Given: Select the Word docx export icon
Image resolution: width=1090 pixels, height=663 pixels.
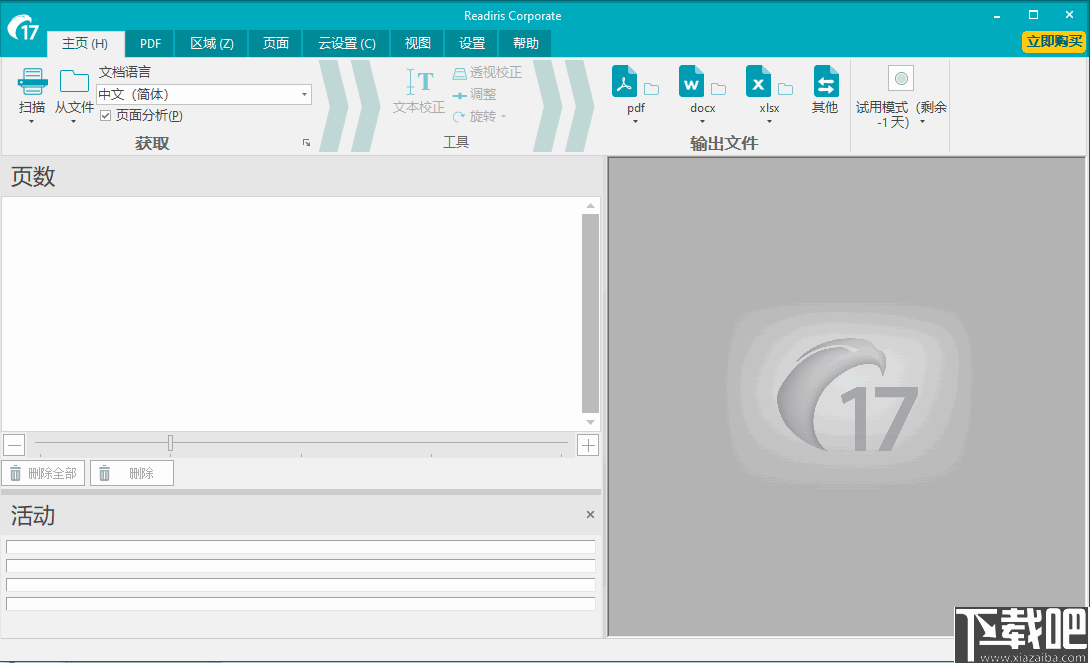Looking at the screenshot, I should coord(691,83).
